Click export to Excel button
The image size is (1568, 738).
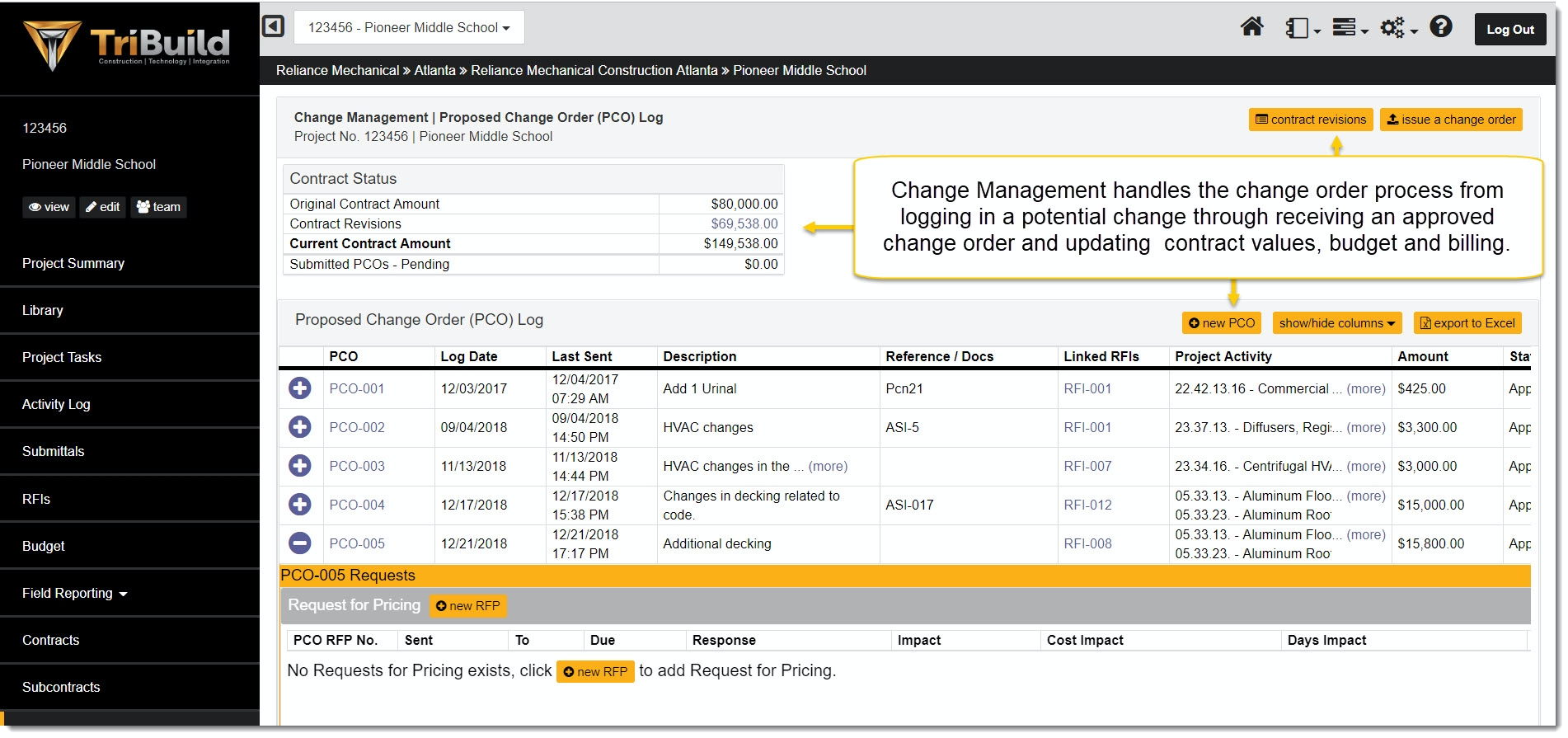click(1467, 323)
